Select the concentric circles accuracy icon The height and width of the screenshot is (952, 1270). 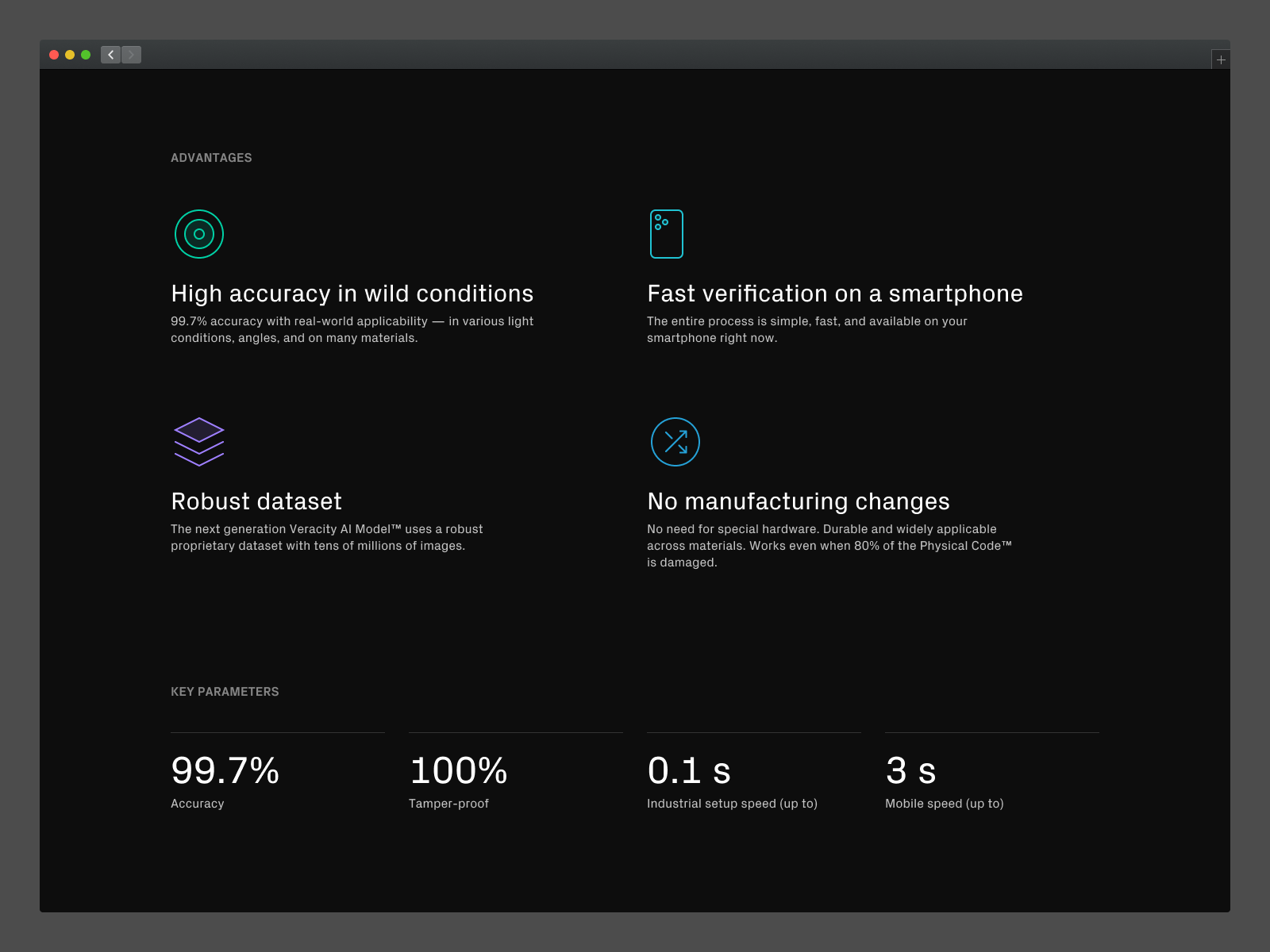pos(199,233)
